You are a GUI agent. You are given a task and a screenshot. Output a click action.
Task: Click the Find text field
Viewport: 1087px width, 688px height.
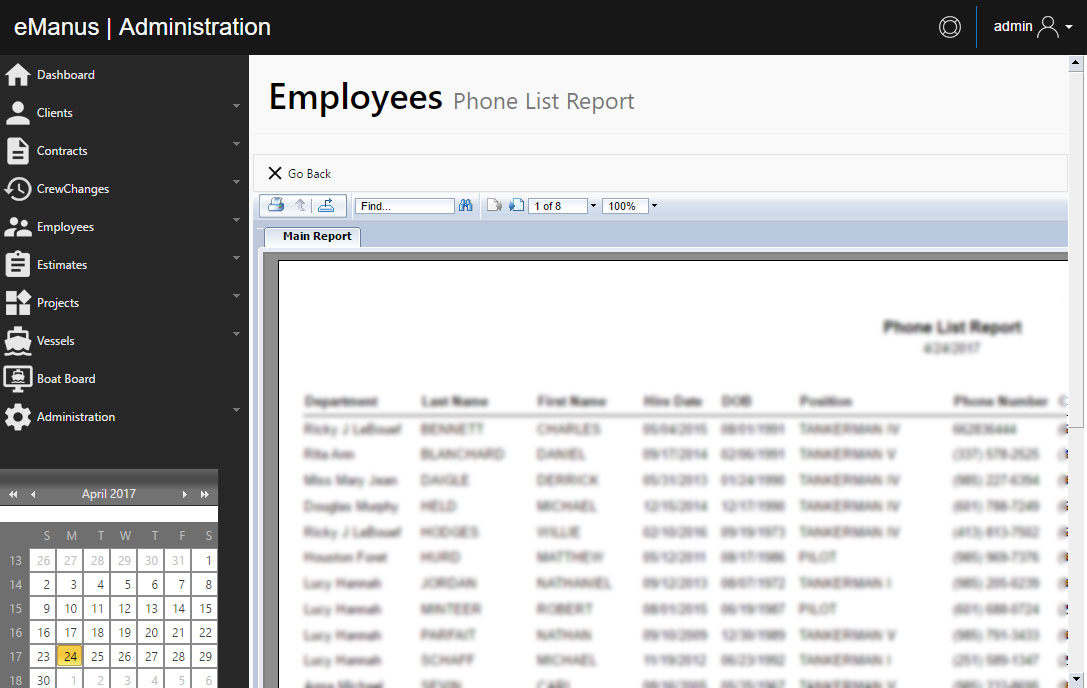405,206
